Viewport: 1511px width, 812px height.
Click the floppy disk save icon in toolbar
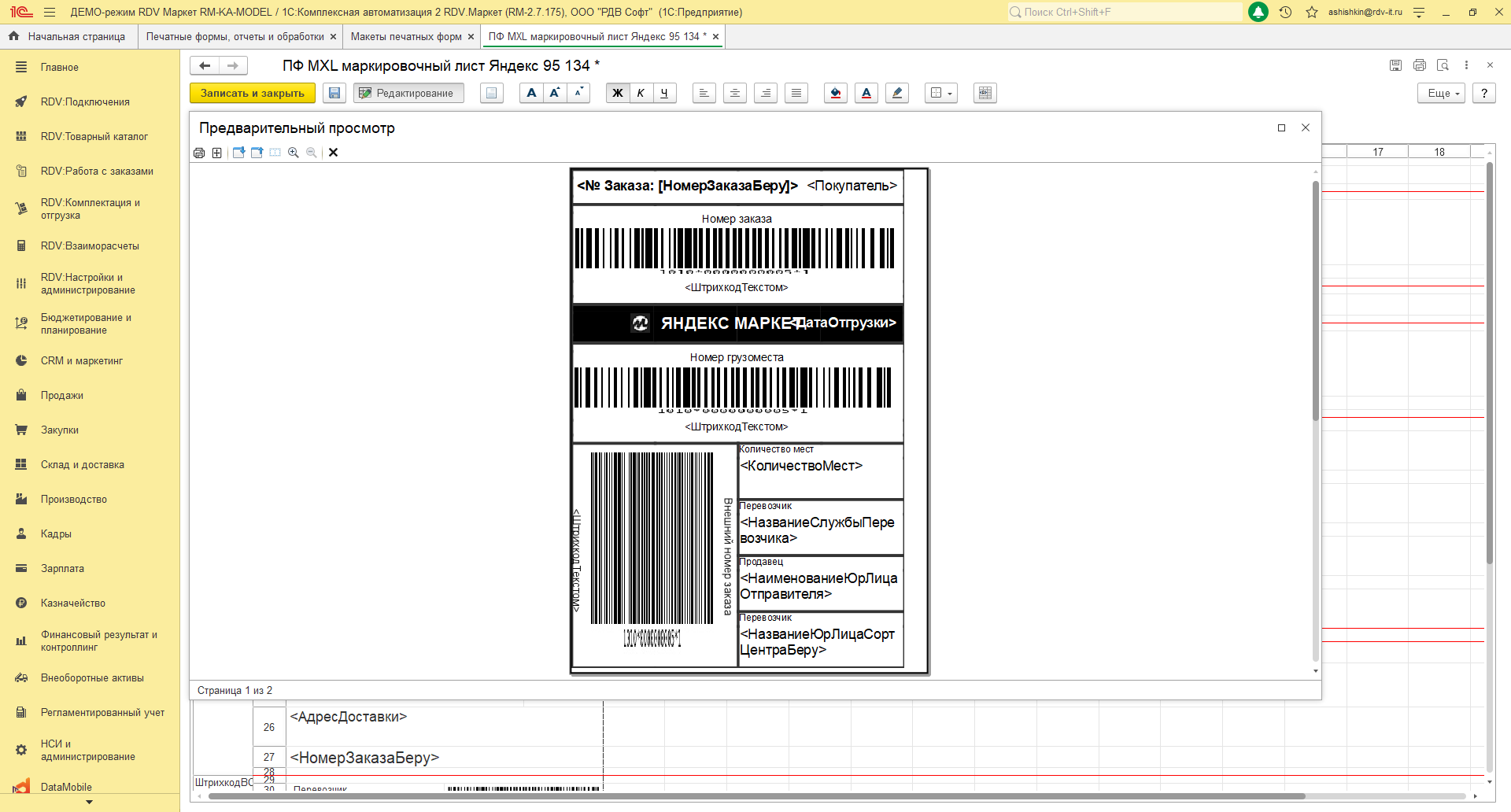(x=334, y=93)
